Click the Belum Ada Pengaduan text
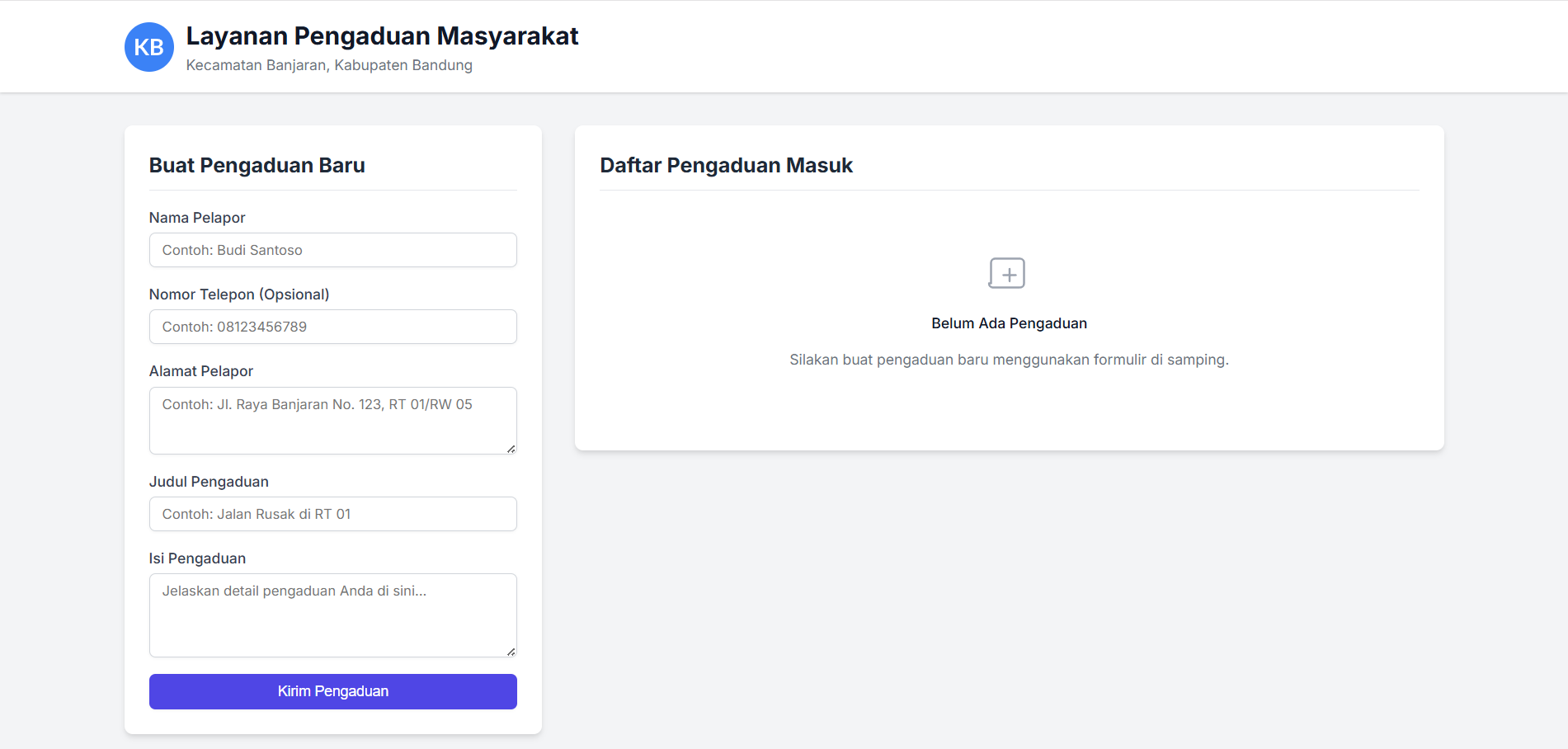The height and width of the screenshot is (749, 1568). point(1008,323)
